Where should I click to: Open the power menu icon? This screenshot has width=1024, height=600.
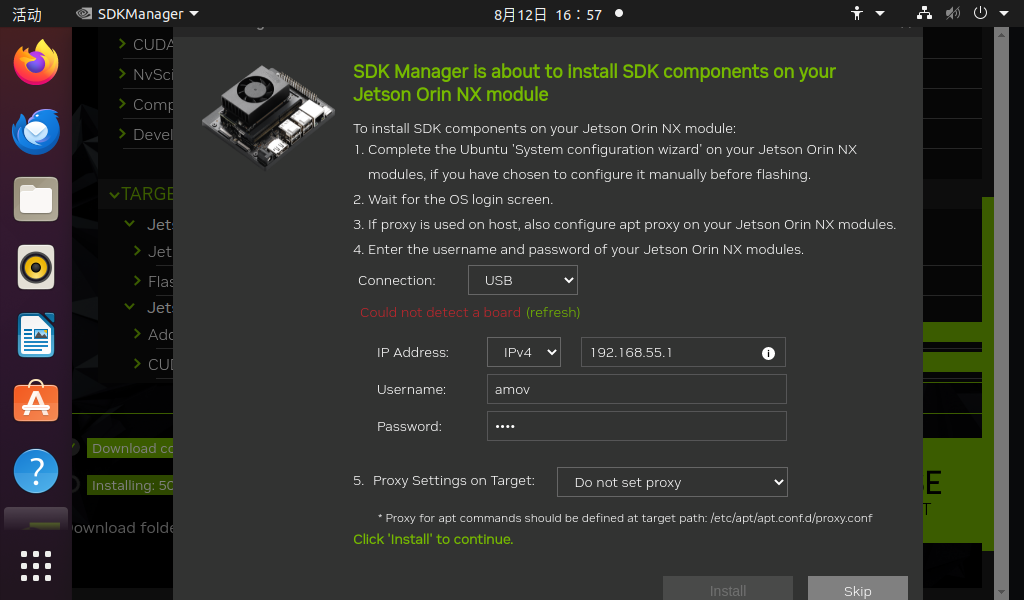coord(980,13)
